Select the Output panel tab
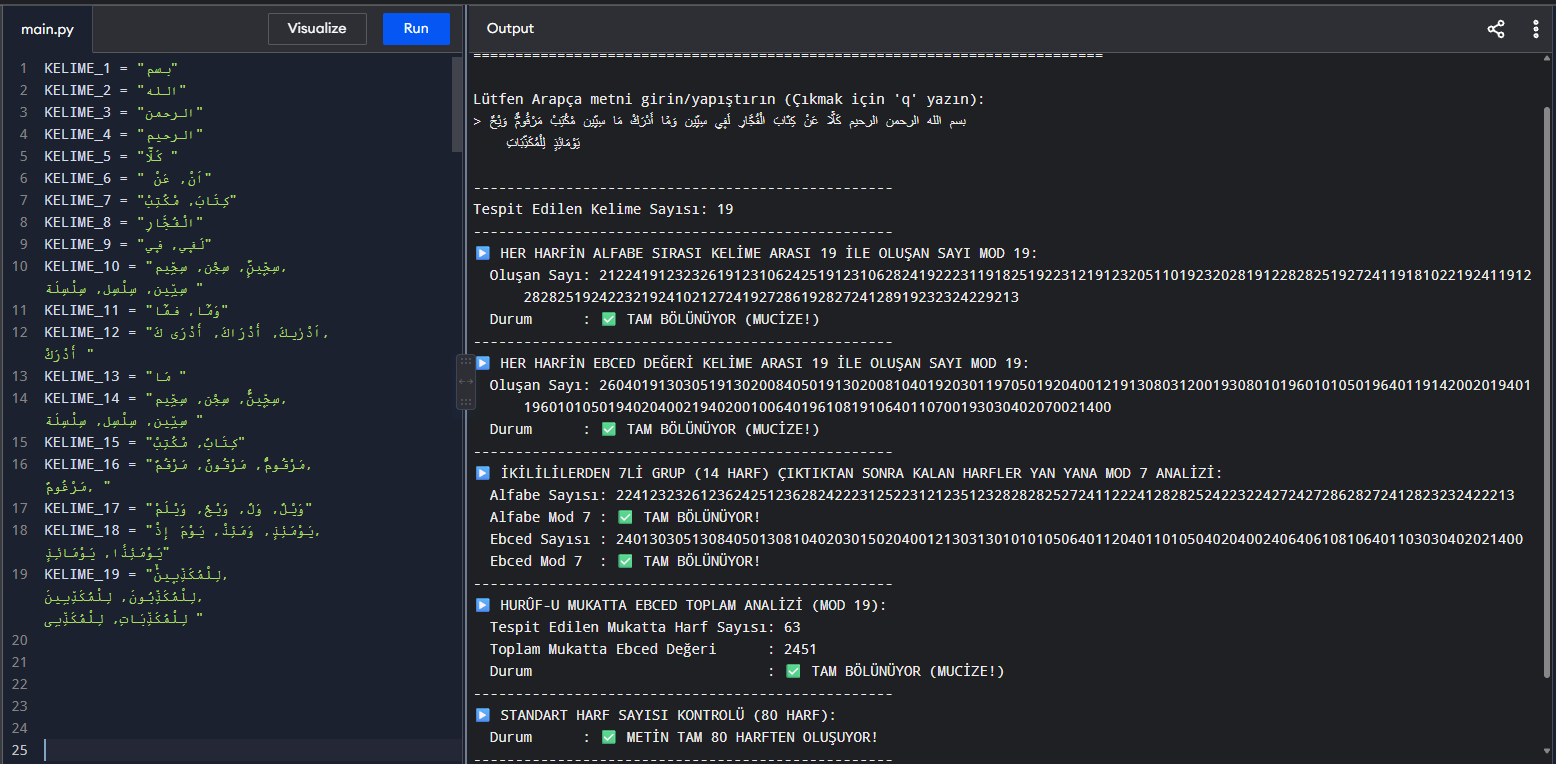 [x=510, y=29]
